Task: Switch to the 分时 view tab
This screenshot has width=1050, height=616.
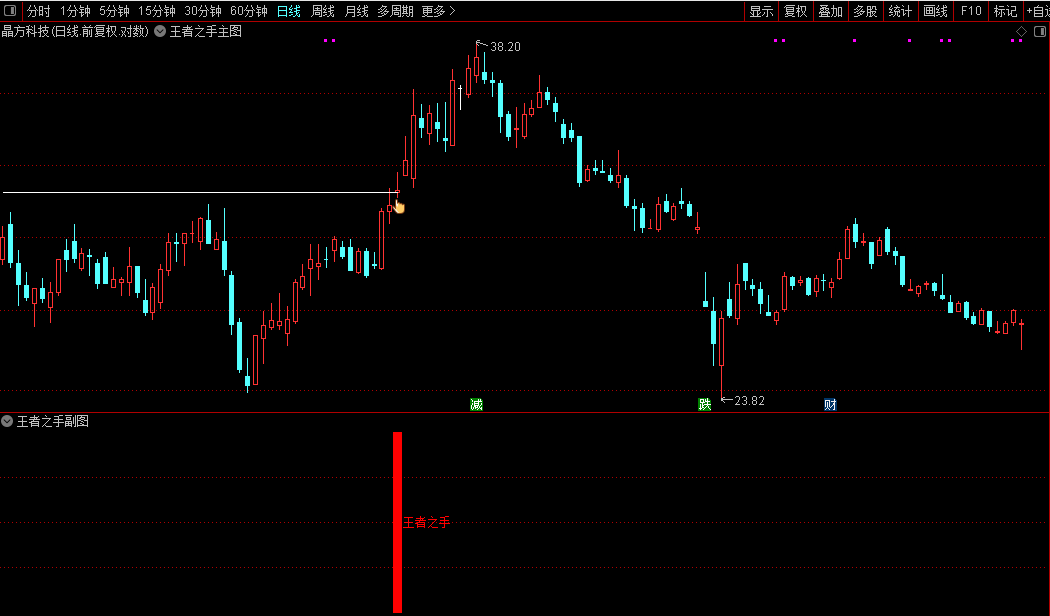Action: pos(38,11)
